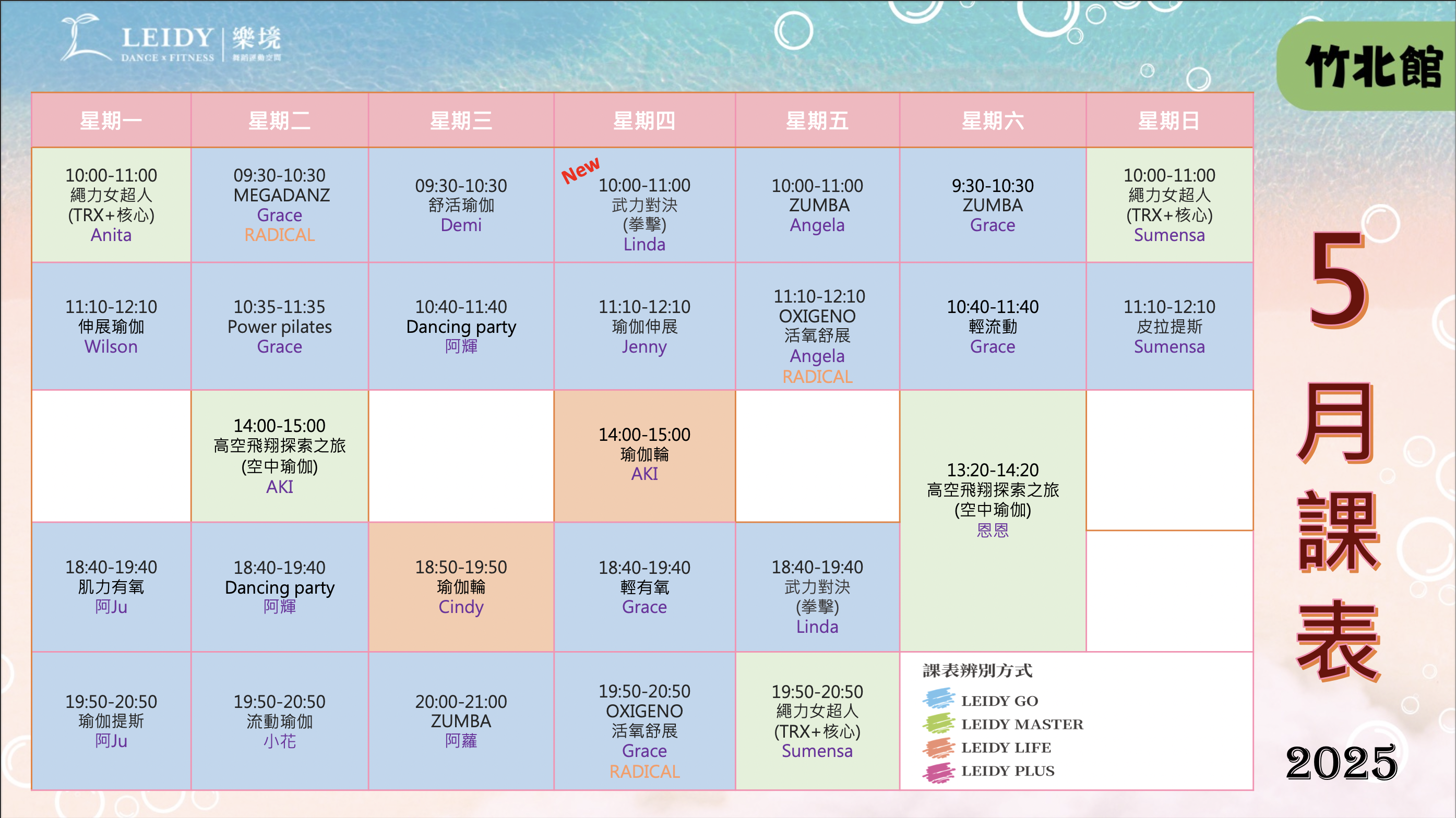Click the orange RADICAL label under Thursday OXIGENO
This screenshot has height=818, width=1456.
645,772
